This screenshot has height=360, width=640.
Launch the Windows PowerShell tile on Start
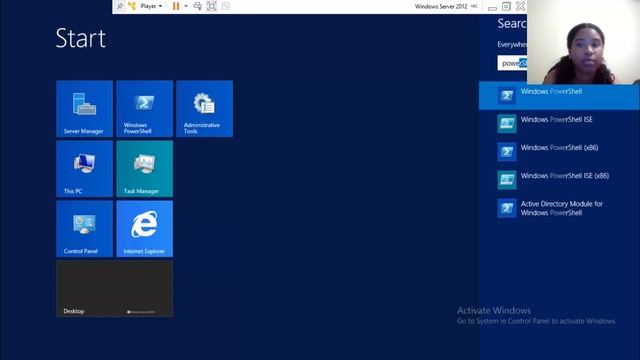144,109
